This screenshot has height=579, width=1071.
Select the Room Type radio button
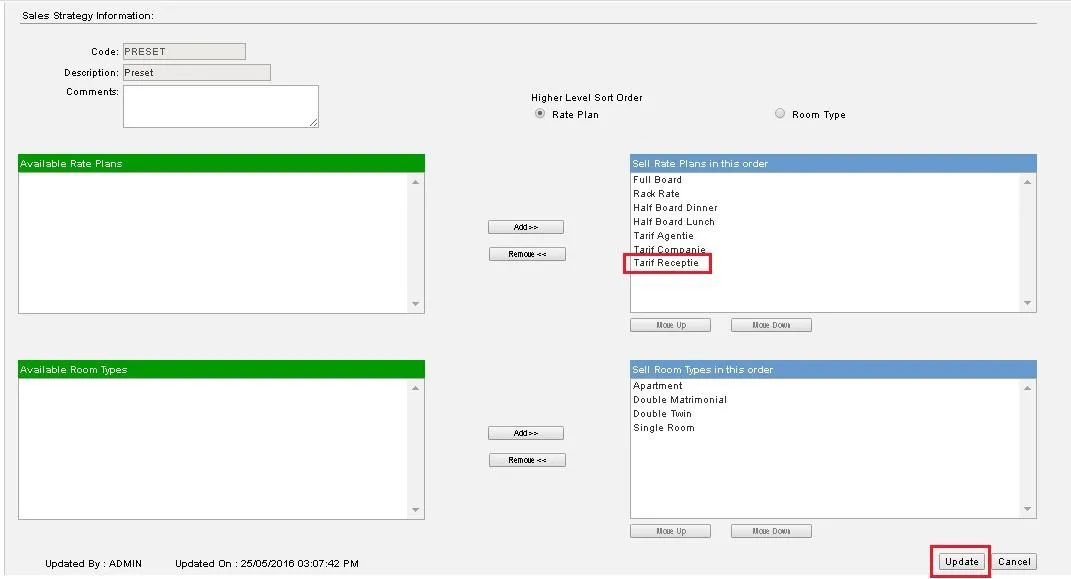click(x=780, y=114)
